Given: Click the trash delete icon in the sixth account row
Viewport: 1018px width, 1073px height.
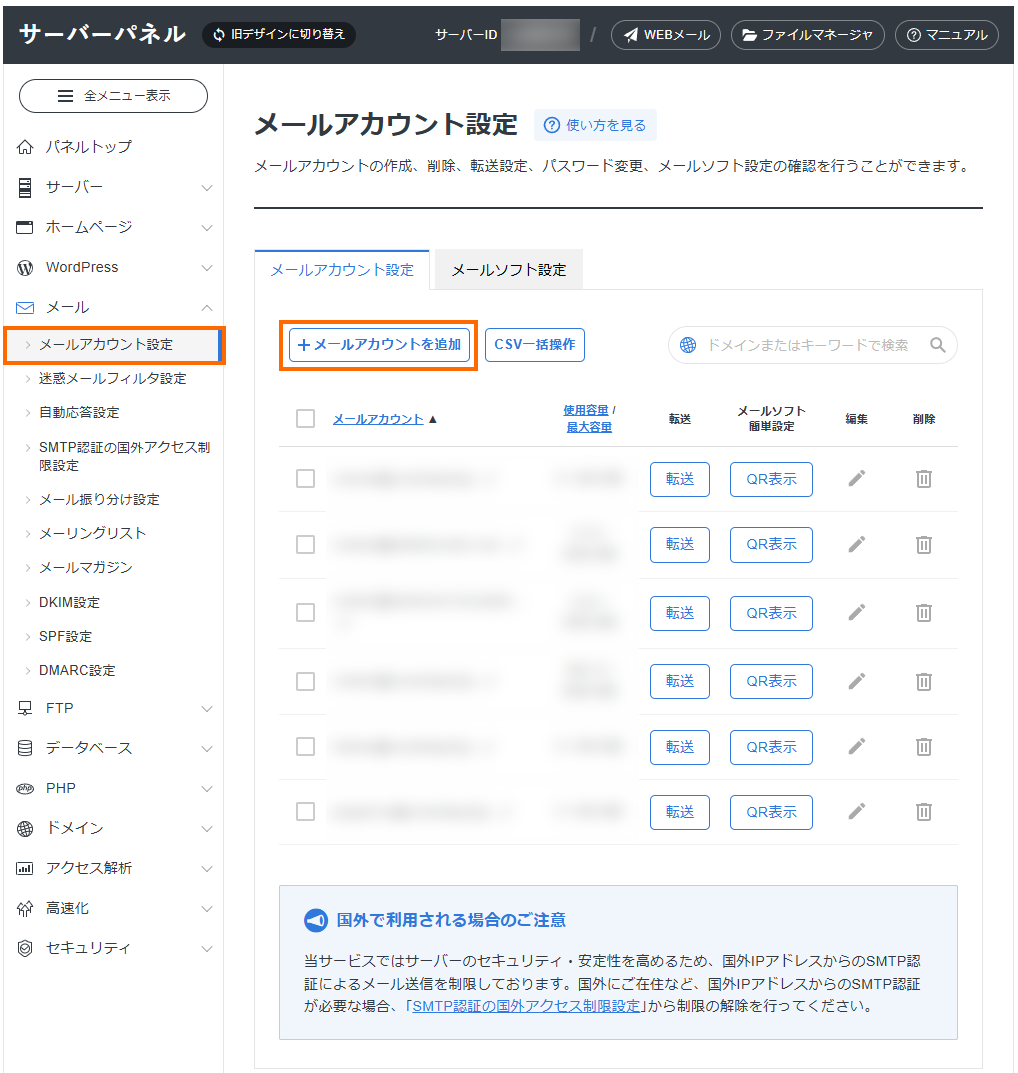Looking at the screenshot, I should click(x=924, y=812).
